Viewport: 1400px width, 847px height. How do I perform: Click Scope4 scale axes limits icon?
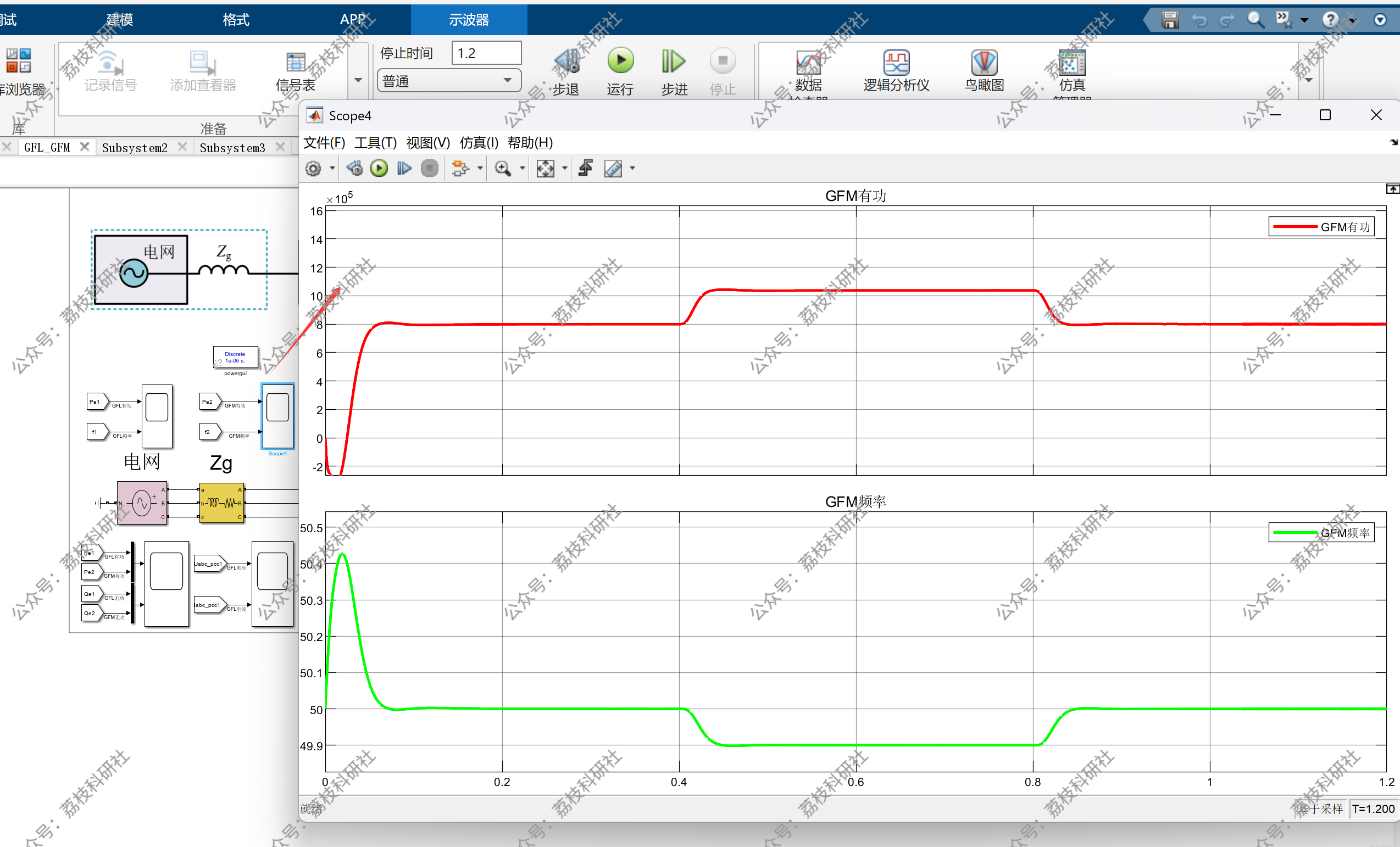(546, 168)
